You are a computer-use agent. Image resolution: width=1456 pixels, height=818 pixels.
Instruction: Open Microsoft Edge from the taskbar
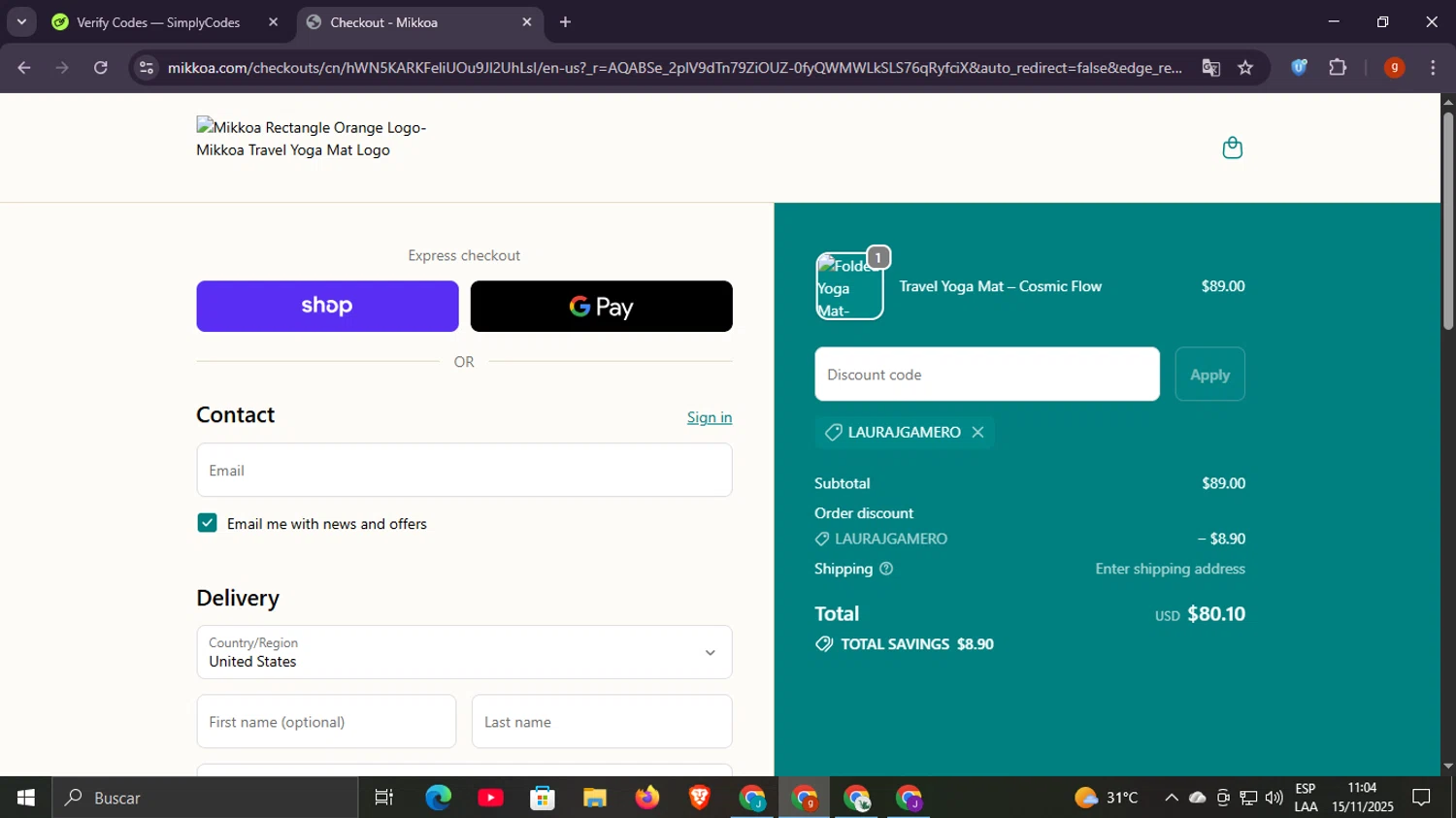(438, 798)
